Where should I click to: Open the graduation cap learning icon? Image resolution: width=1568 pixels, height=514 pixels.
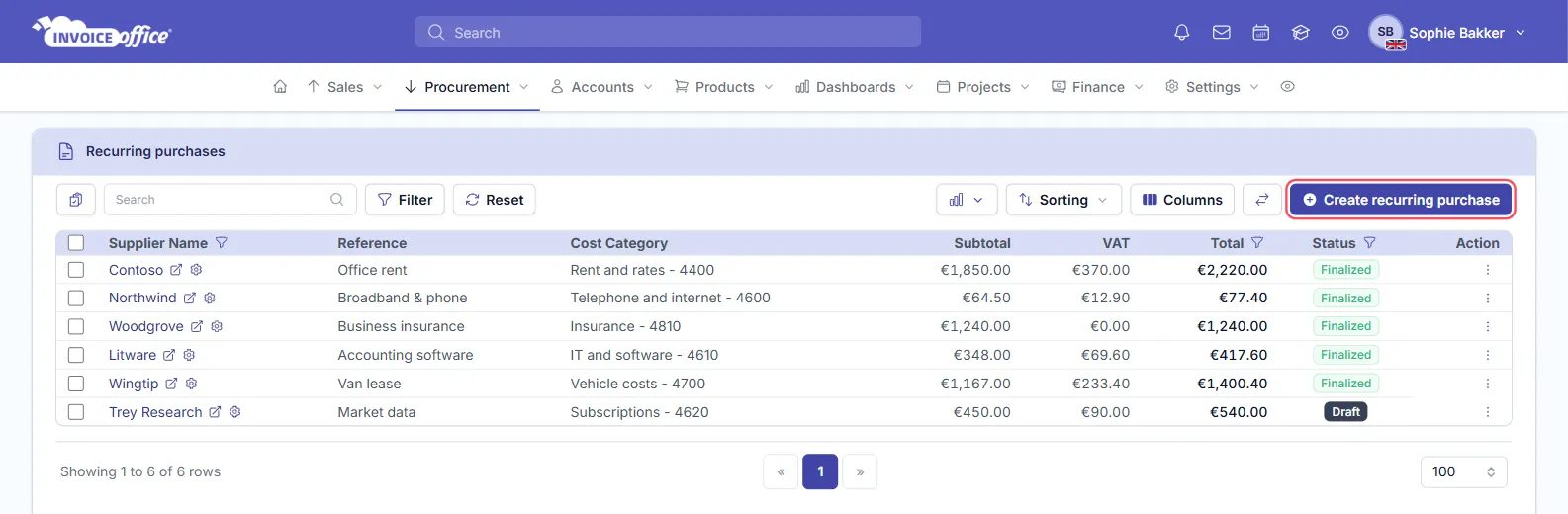pos(1301,33)
